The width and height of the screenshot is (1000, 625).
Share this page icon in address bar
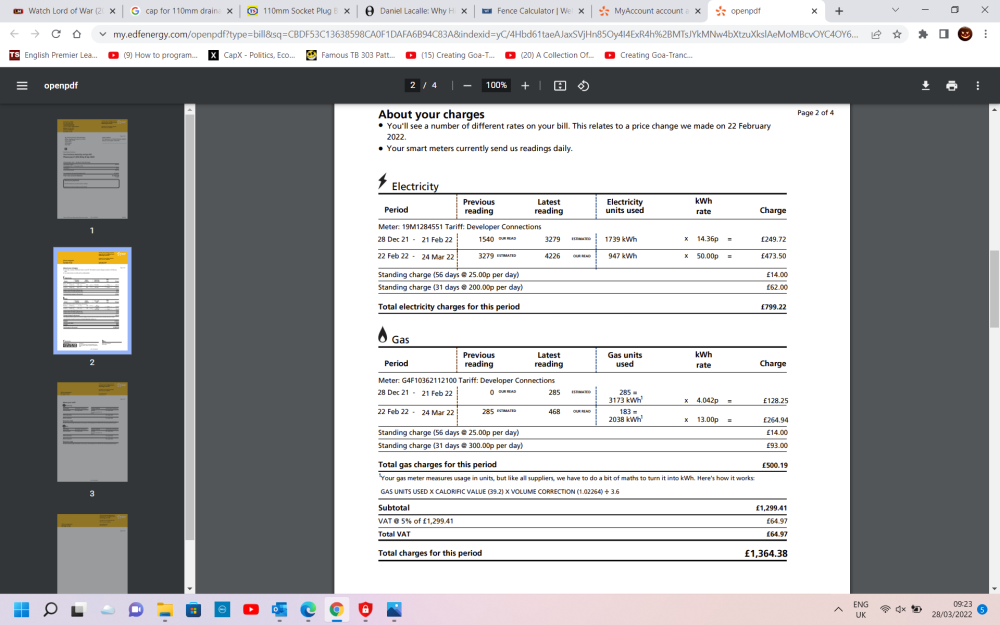click(876, 34)
